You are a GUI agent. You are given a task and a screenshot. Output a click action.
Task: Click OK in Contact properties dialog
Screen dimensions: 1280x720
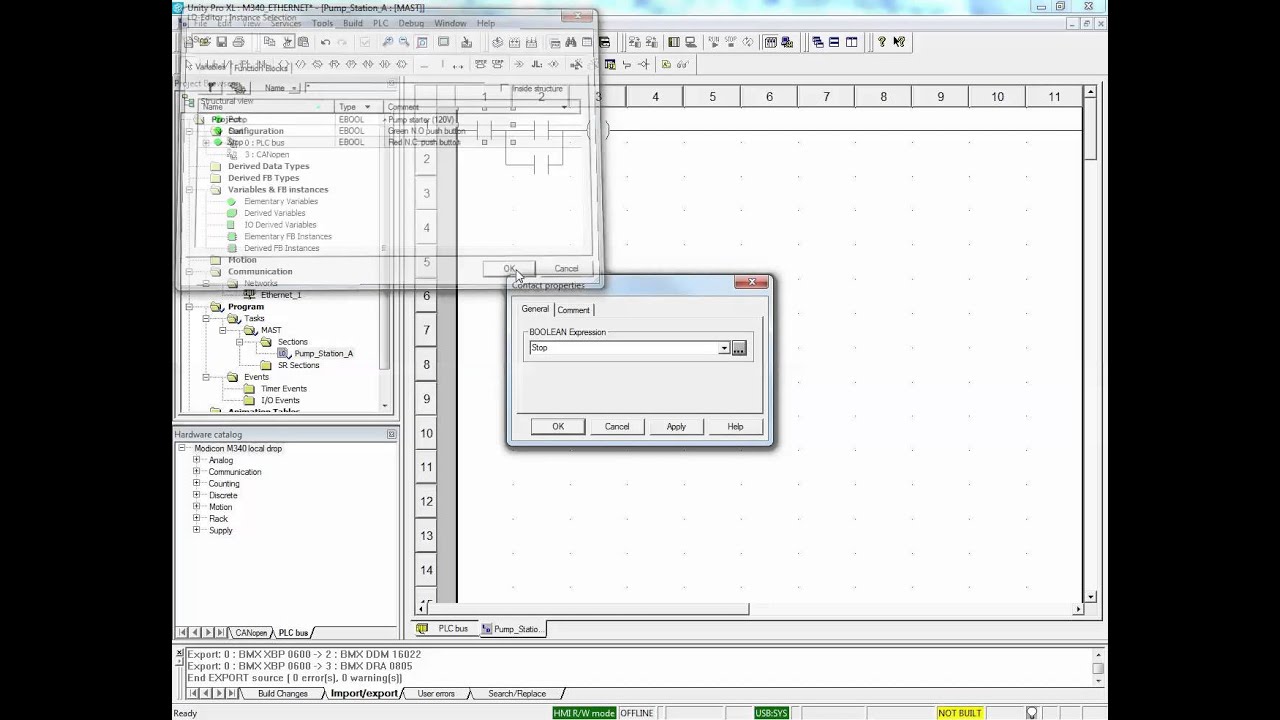[558, 426]
